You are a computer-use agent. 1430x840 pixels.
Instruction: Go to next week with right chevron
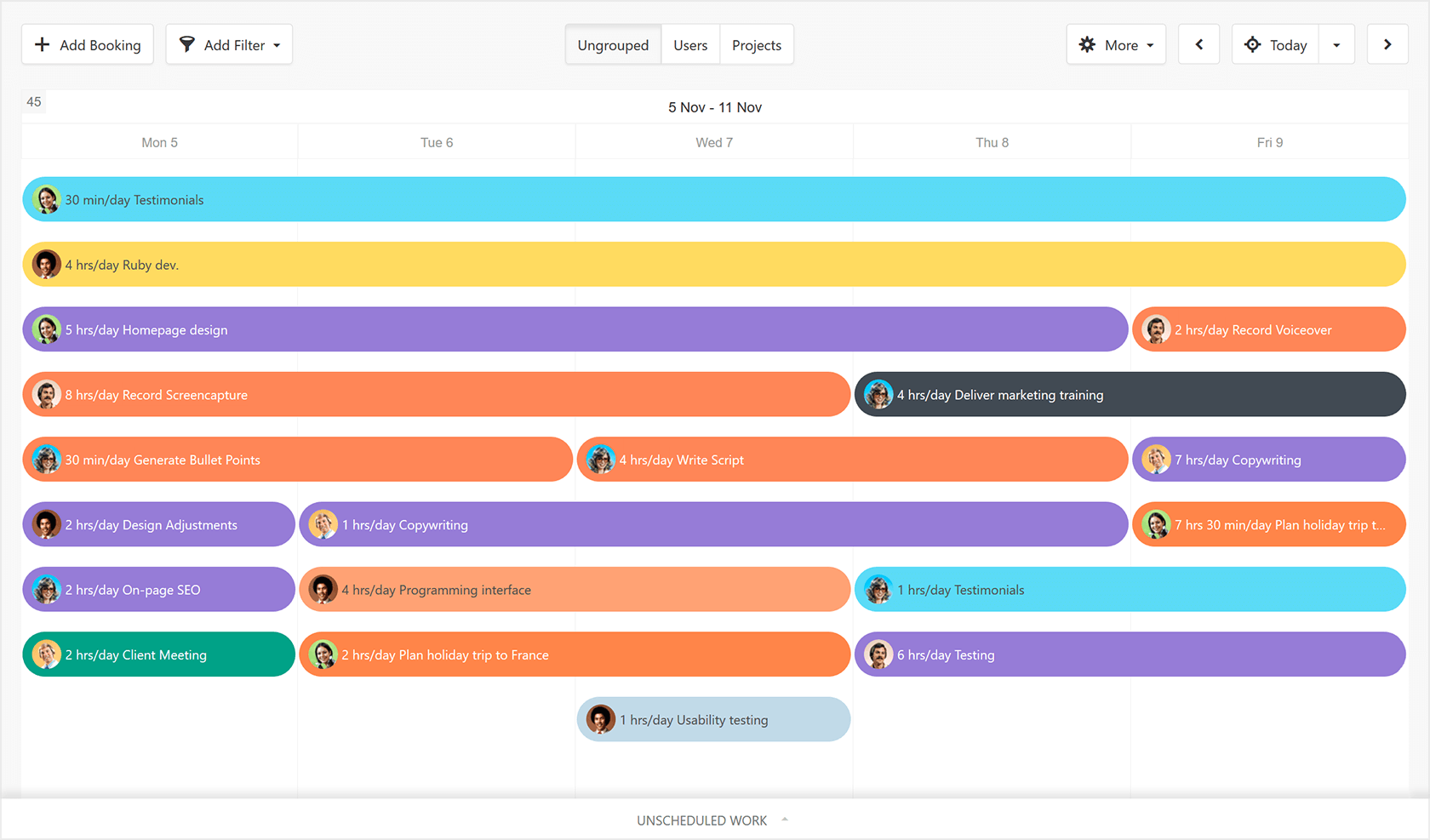click(1387, 44)
